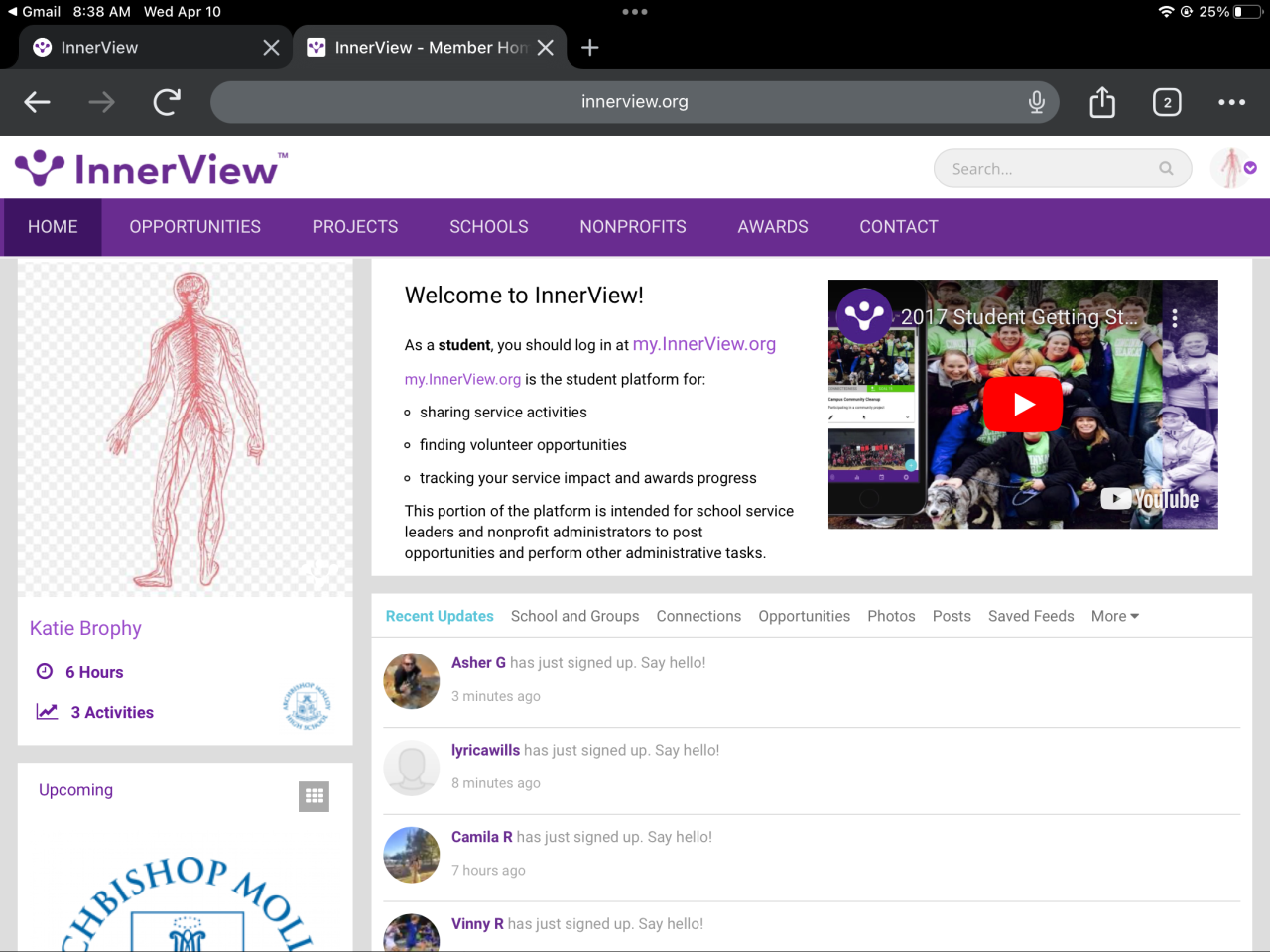1270x952 pixels.
Task: Click the large my.InnerView.org link
Action: [704, 344]
